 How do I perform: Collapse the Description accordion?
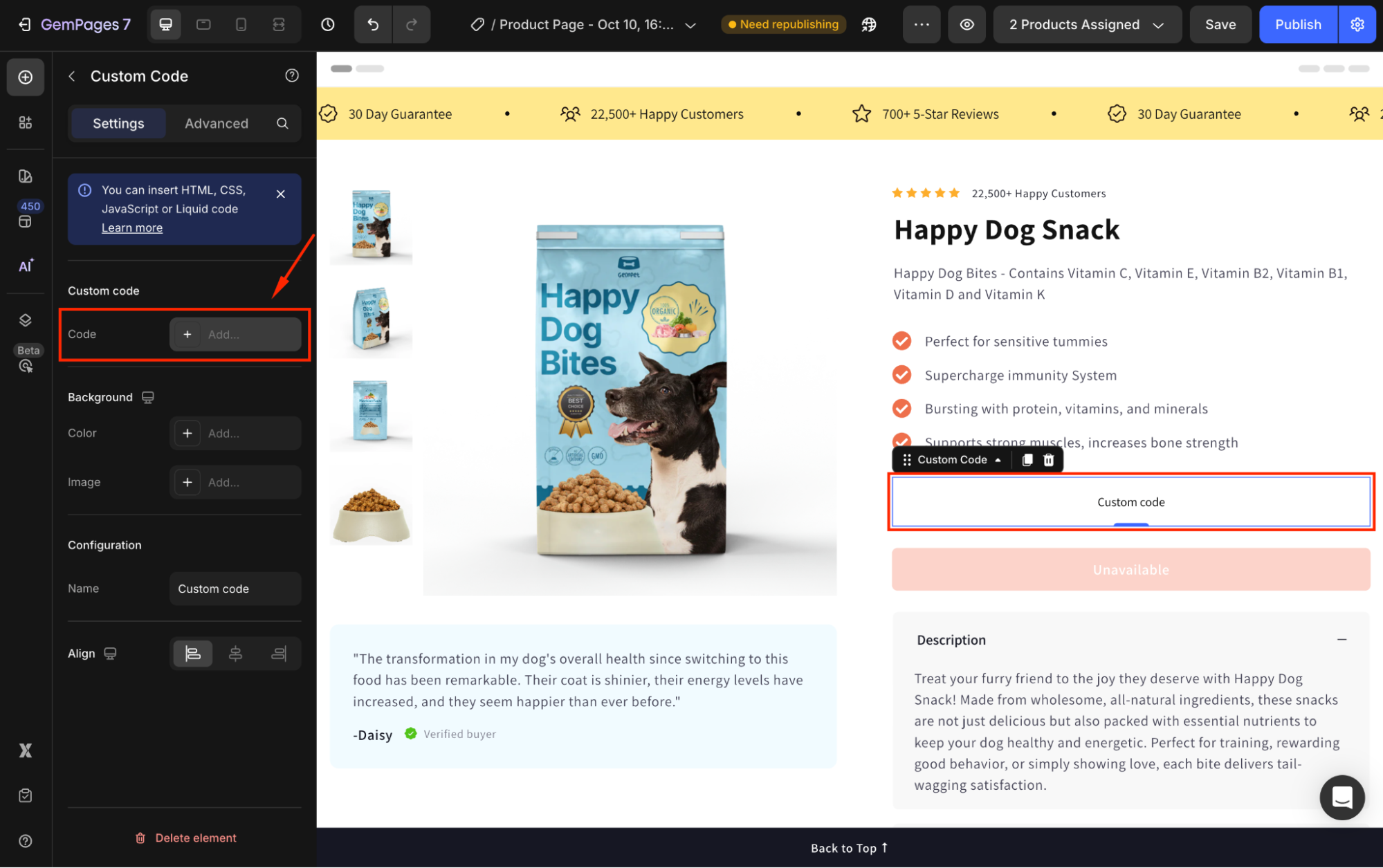[x=1341, y=640]
